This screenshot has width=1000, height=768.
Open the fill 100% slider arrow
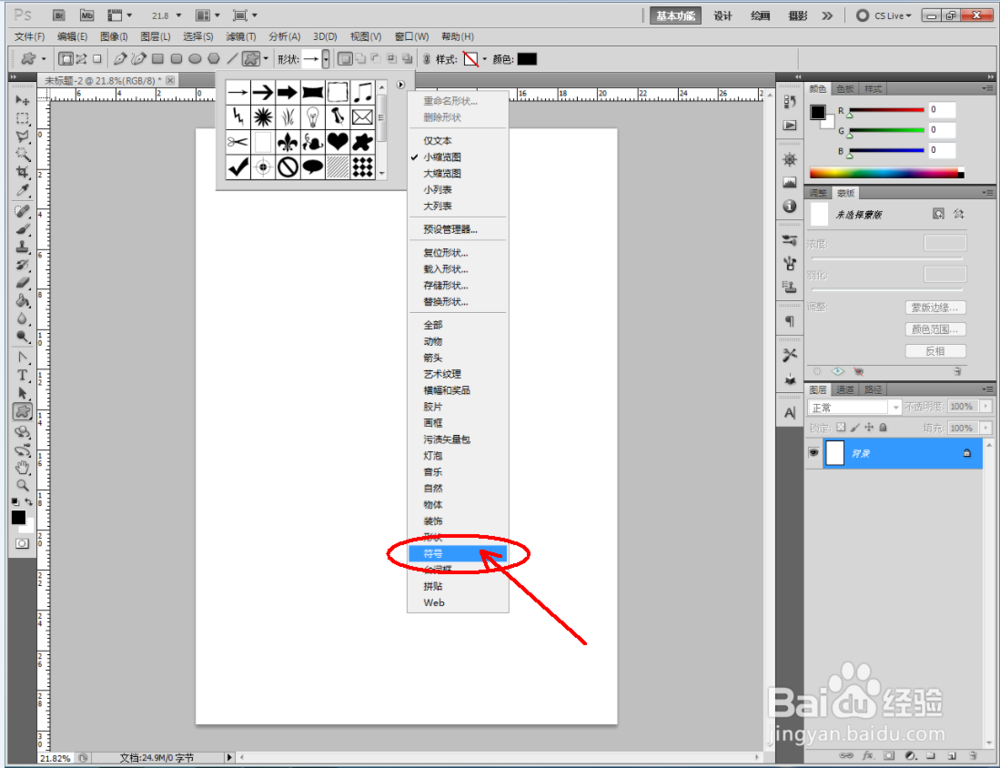986,428
